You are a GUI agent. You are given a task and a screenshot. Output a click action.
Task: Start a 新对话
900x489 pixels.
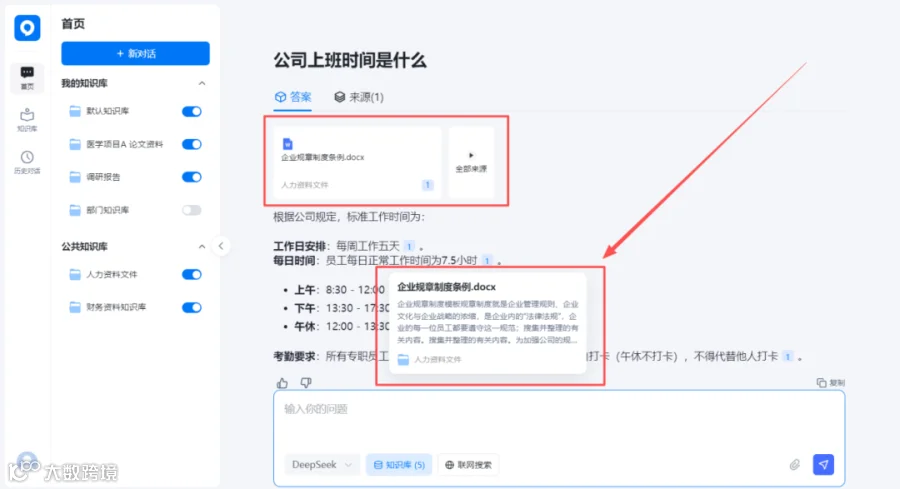pos(135,53)
